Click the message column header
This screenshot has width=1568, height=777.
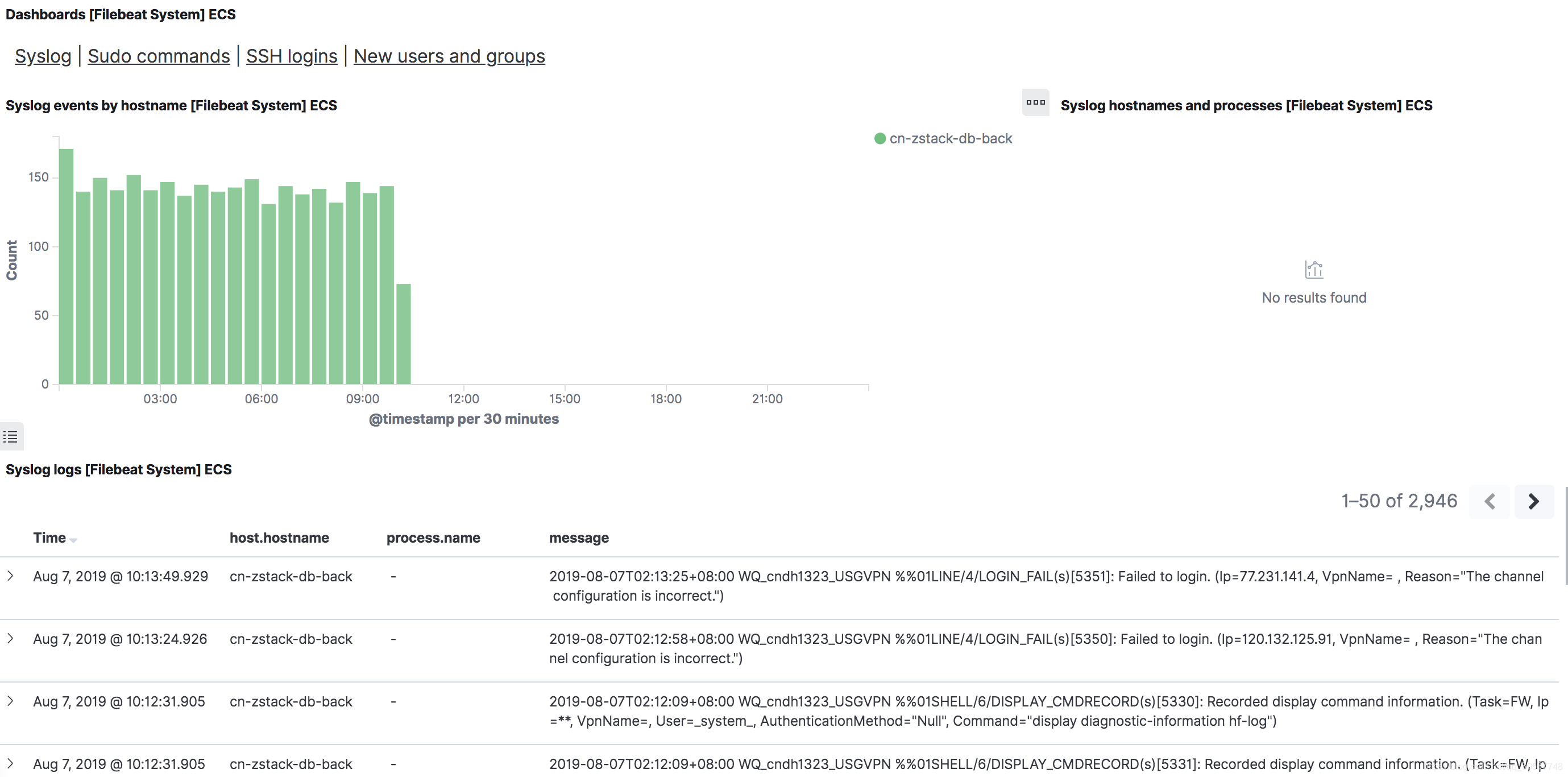(579, 538)
